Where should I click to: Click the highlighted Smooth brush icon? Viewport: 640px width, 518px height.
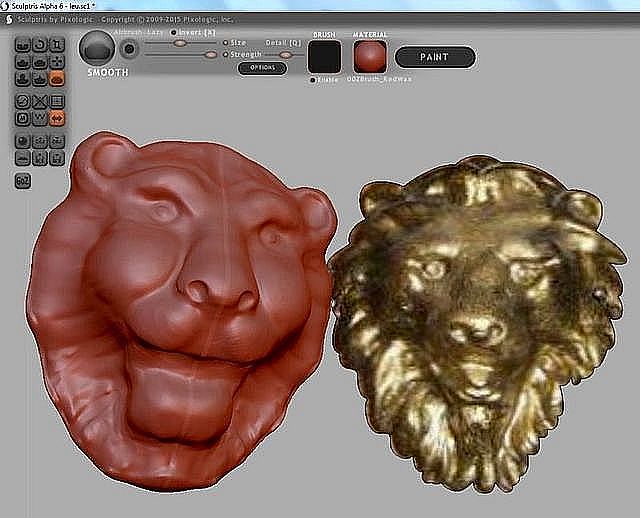pyautogui.click(x=57, y=76)
